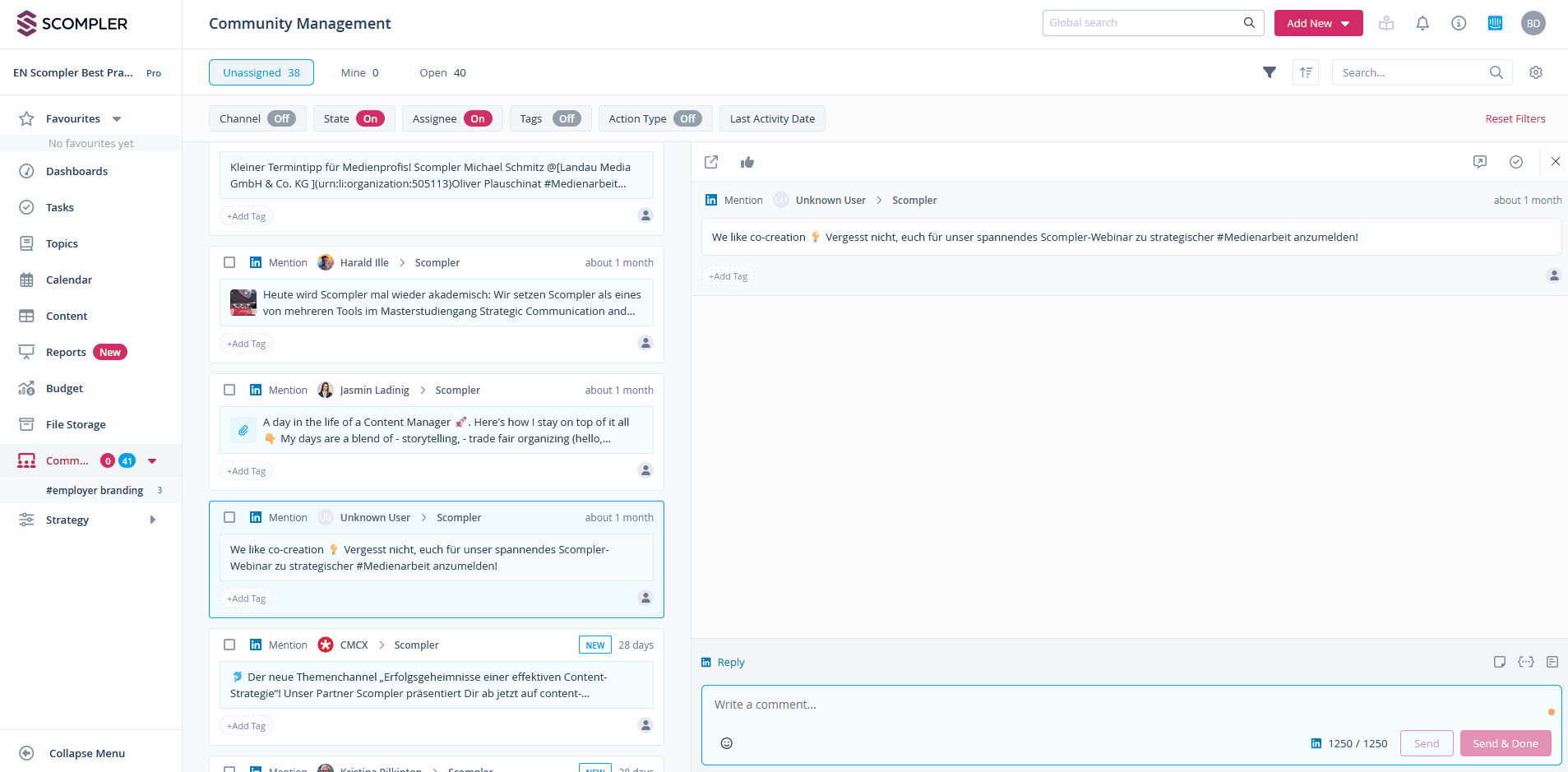
Task: Open the notifications bell icon
Action: coord(1422,23)
